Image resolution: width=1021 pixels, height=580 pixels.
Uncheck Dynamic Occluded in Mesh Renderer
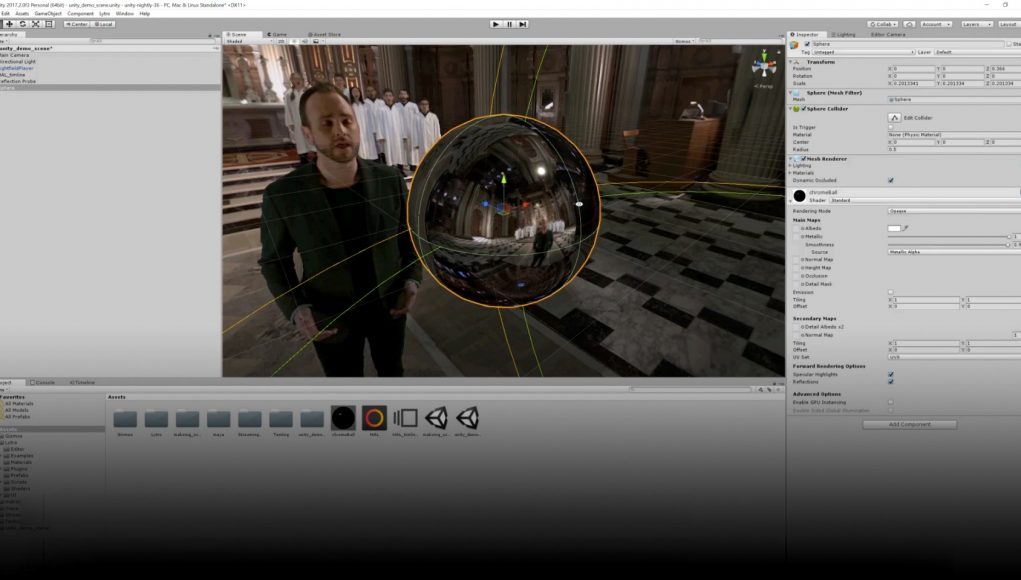pos(891,180)
